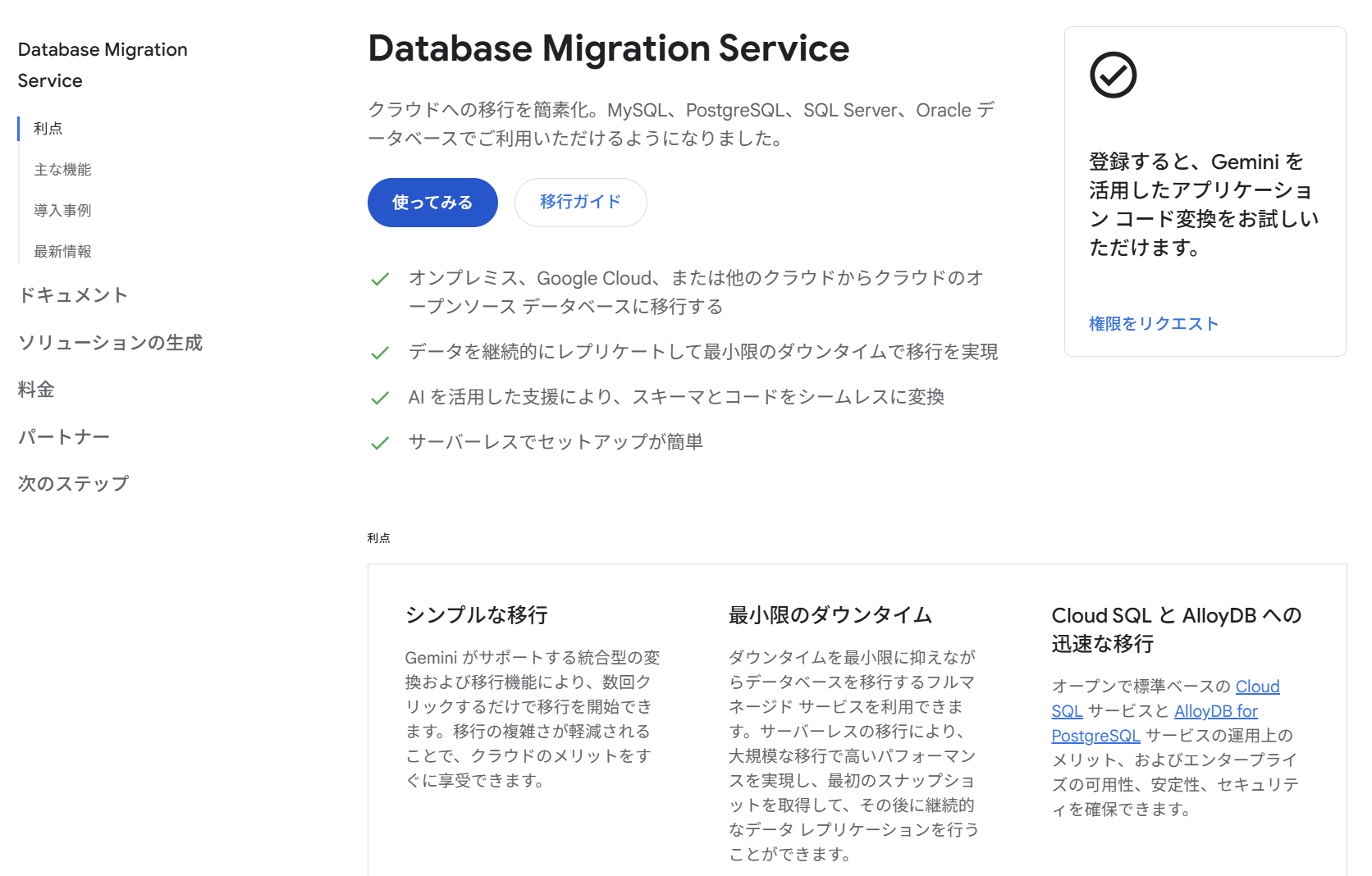The image size is (1372, 876).
Task: Click checkmark beside サーバーレスでセットアップが簡単 bullet
Action: click(x=380, y=444)
